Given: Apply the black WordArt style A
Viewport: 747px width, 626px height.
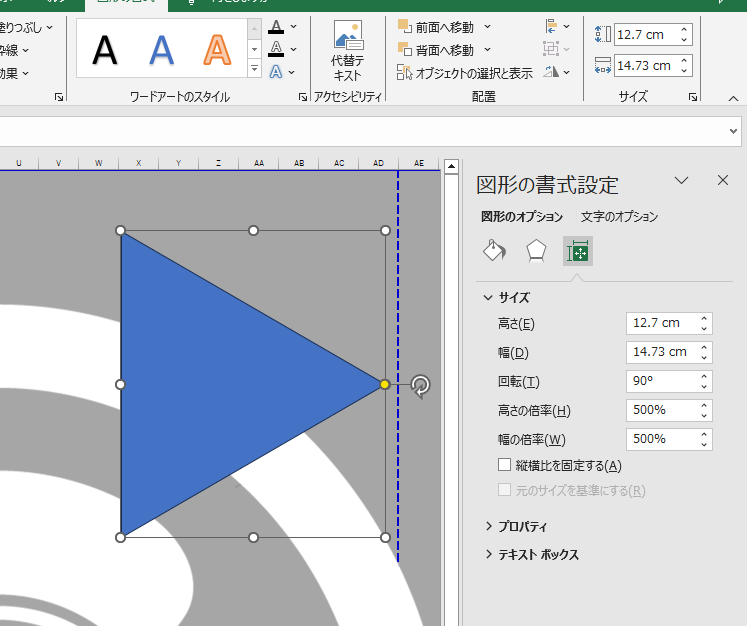Looking at the screenshot, I should (105, 50).
